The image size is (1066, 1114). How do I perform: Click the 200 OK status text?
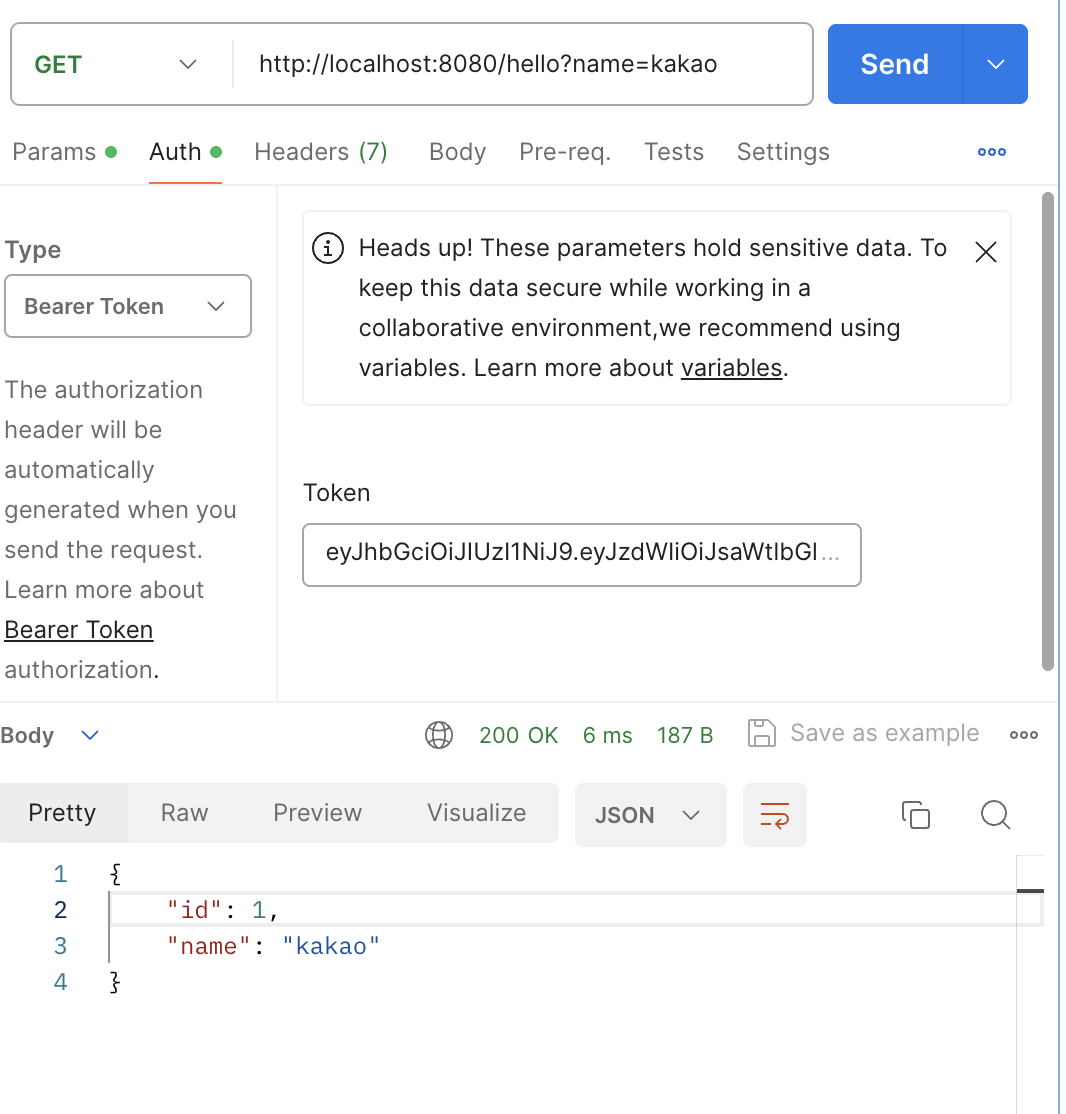(519, 735)
